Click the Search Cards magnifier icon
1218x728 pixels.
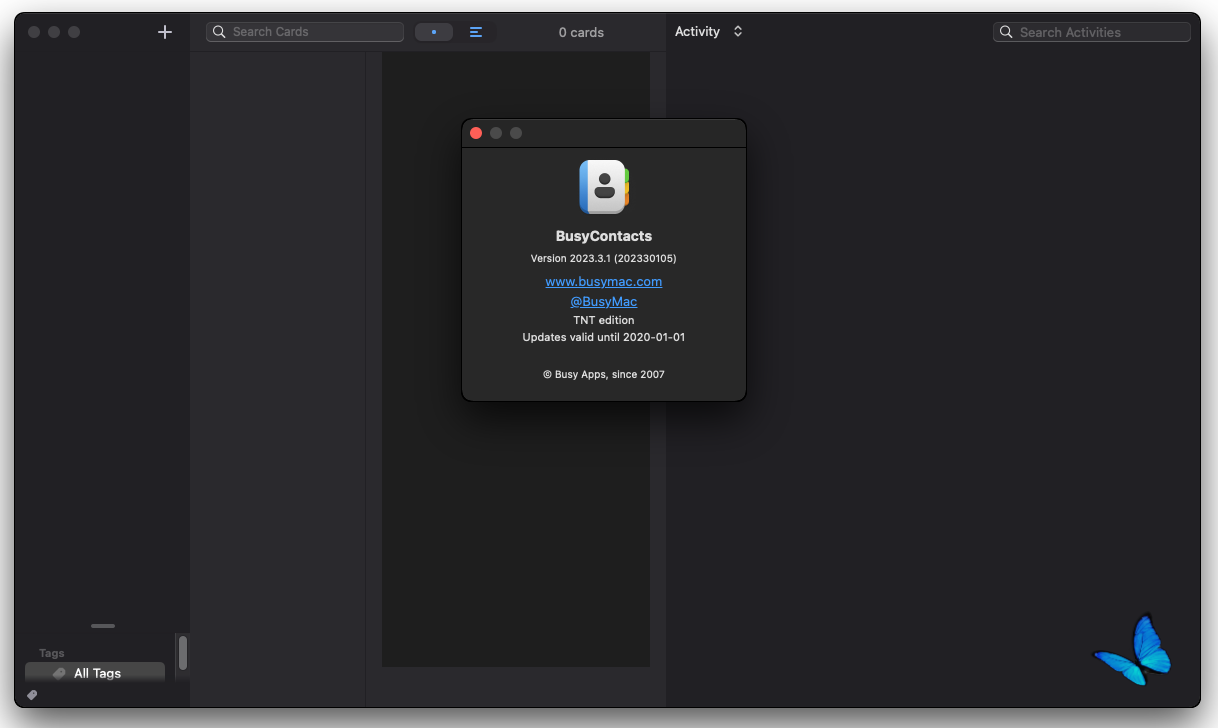tap(220, 32)
